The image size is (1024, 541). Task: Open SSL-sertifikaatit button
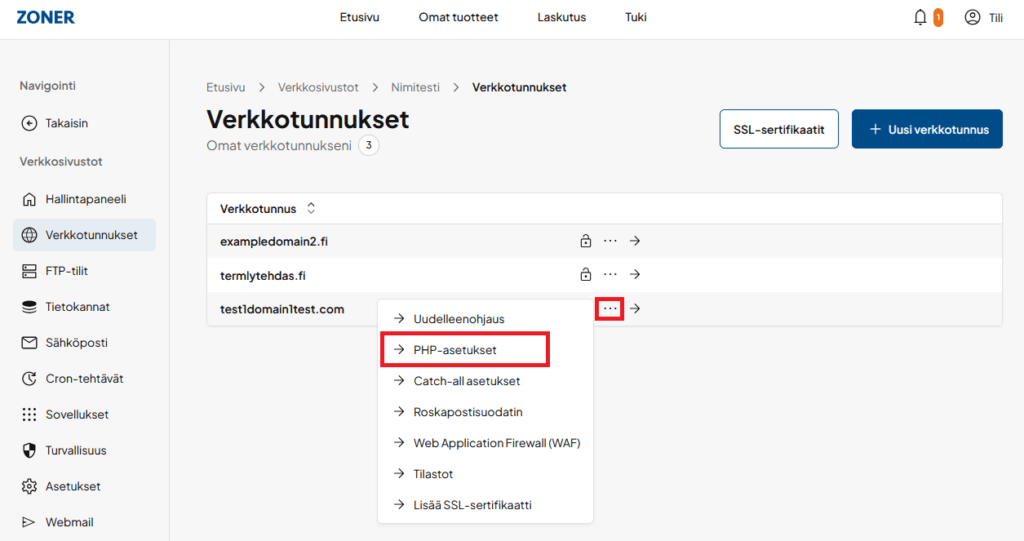pyautogui.click(x=778, y=129)
